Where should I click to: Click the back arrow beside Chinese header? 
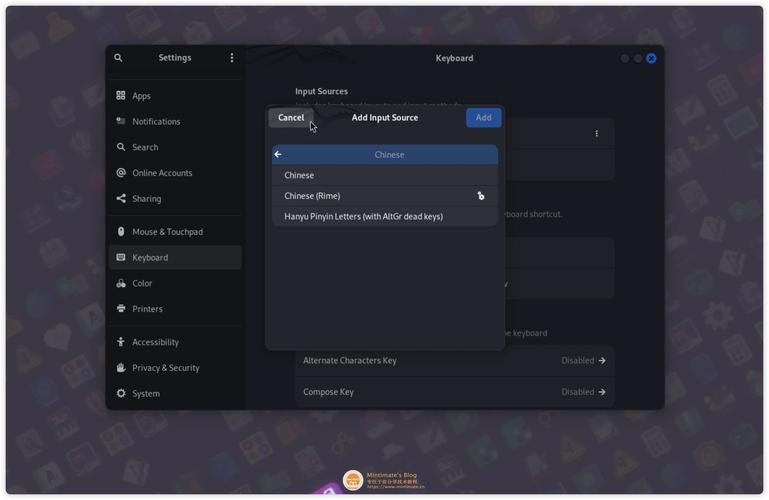278,155
